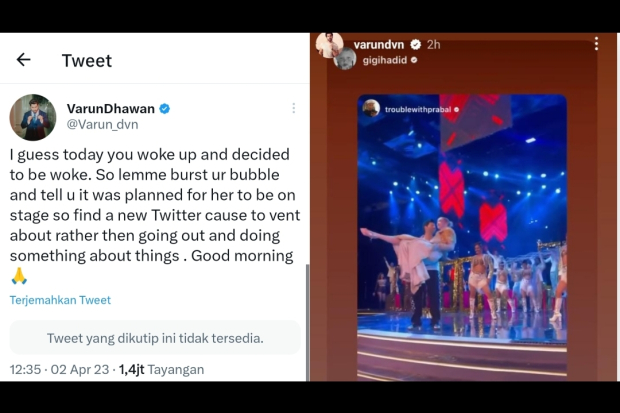The width and height of the screenshot is (620, 413).
Task: Open gigihadid tagged username
Action: pyautogui.click(x=385, y=60)
